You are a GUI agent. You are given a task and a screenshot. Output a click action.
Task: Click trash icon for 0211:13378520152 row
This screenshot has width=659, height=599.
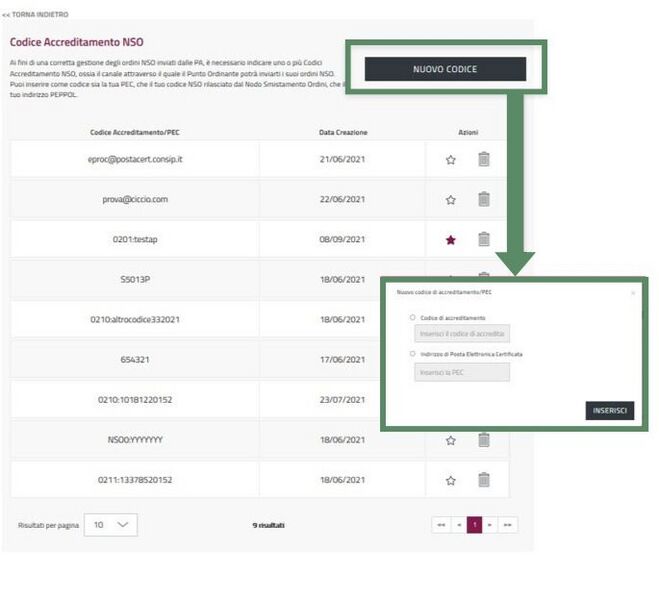(x=483, y=480)
